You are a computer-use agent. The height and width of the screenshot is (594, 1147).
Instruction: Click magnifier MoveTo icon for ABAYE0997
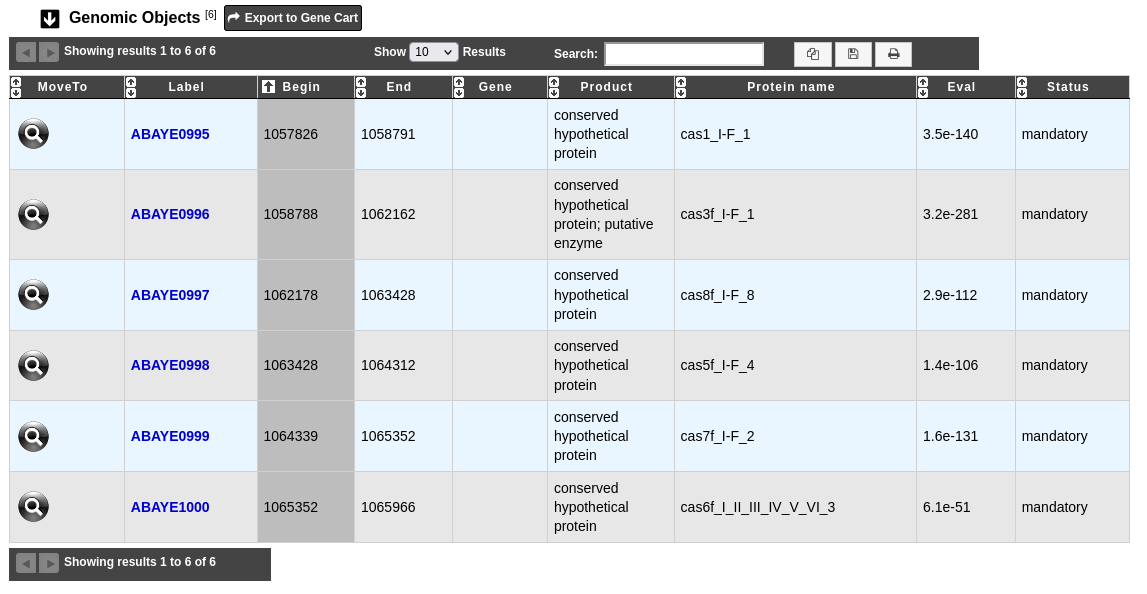point(34,295)
